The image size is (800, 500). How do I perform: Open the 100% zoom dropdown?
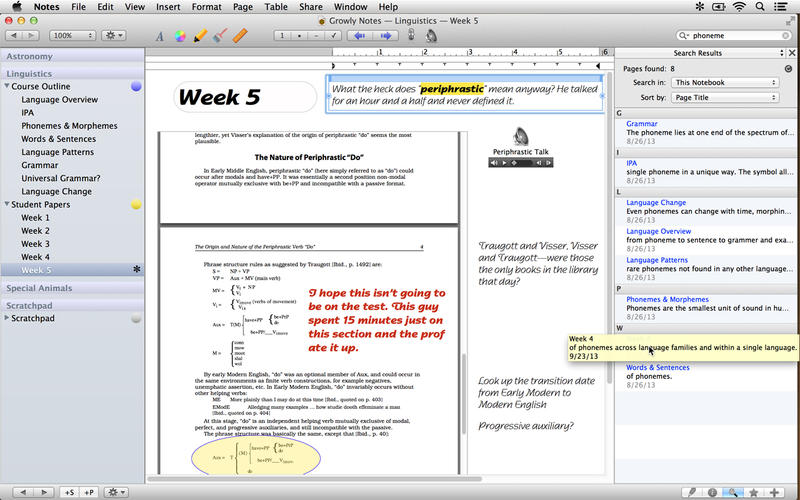click(x=72, y=36)
